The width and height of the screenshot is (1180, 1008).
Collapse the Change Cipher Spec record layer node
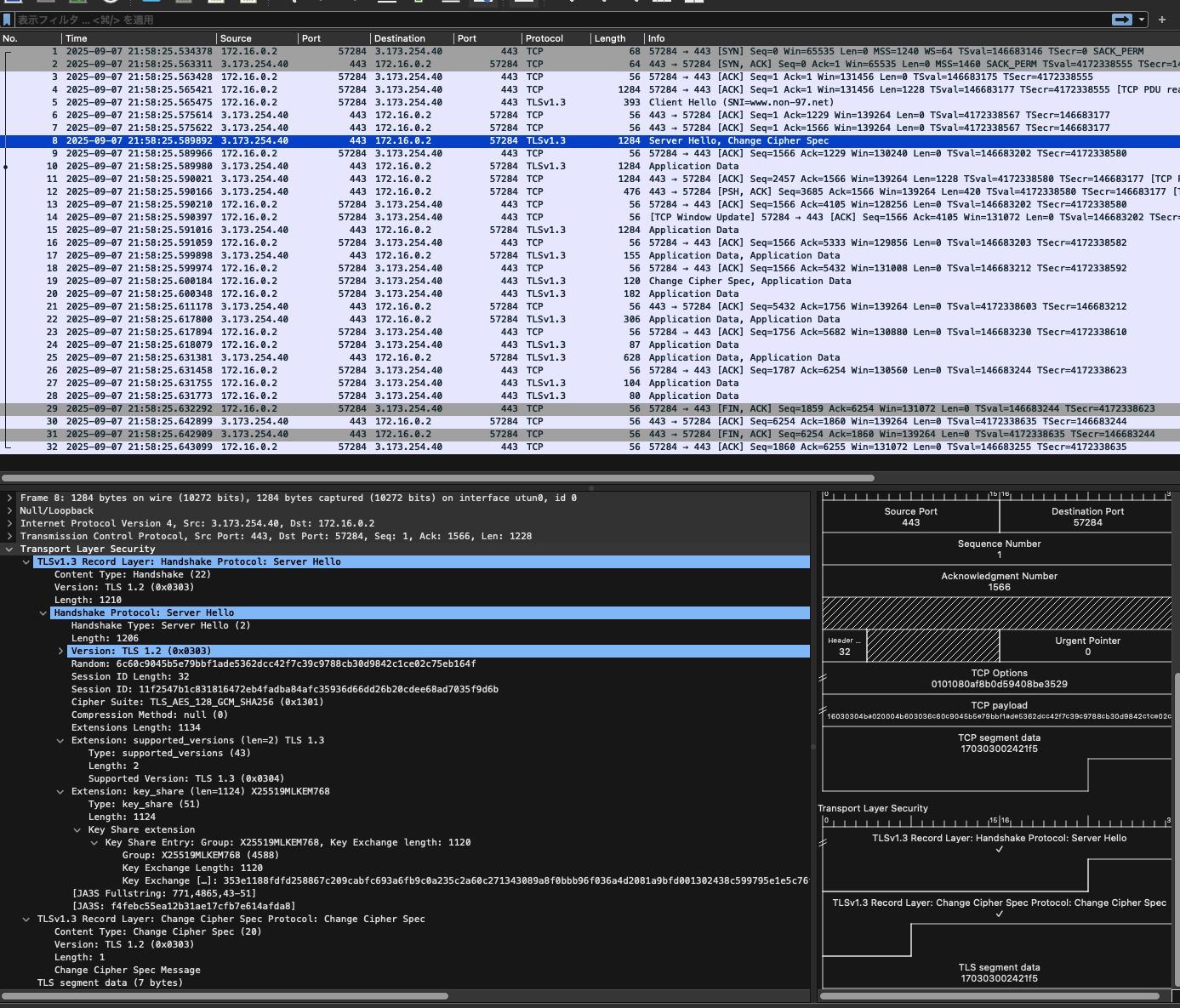tap(26, 920)
